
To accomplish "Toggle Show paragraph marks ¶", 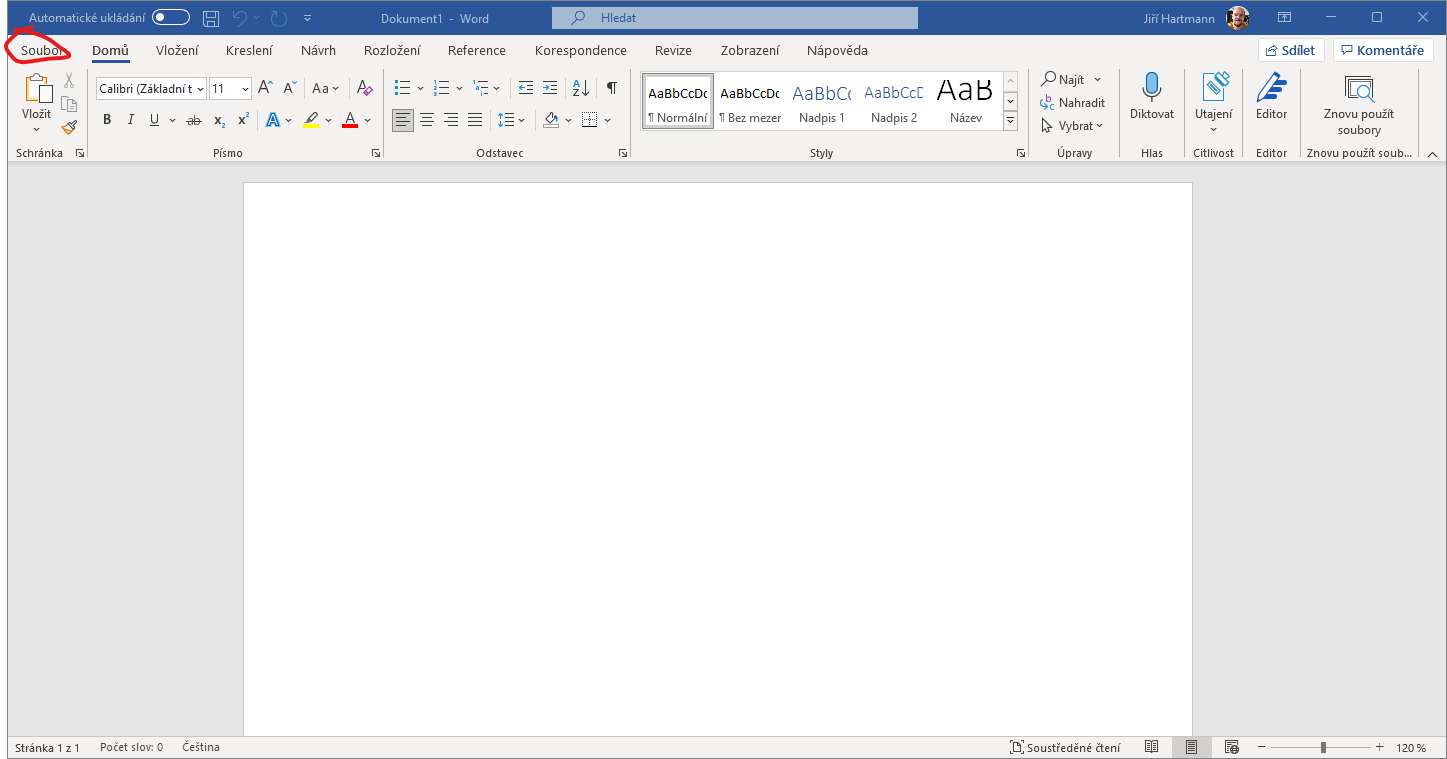I will (611, 88).
